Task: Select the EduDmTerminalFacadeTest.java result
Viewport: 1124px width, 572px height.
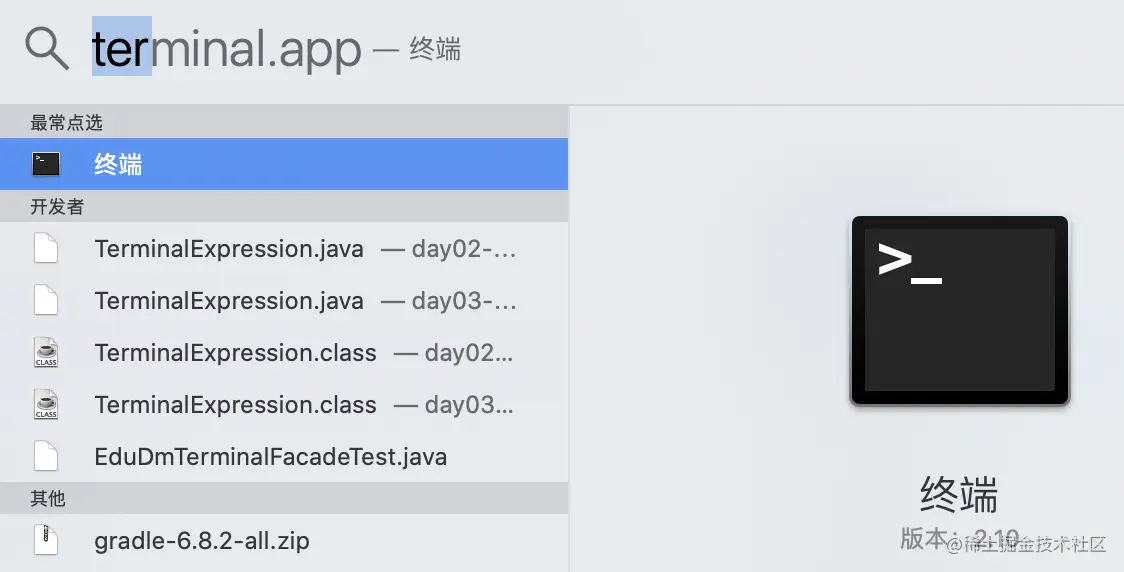Action: [x=270, y=457]
